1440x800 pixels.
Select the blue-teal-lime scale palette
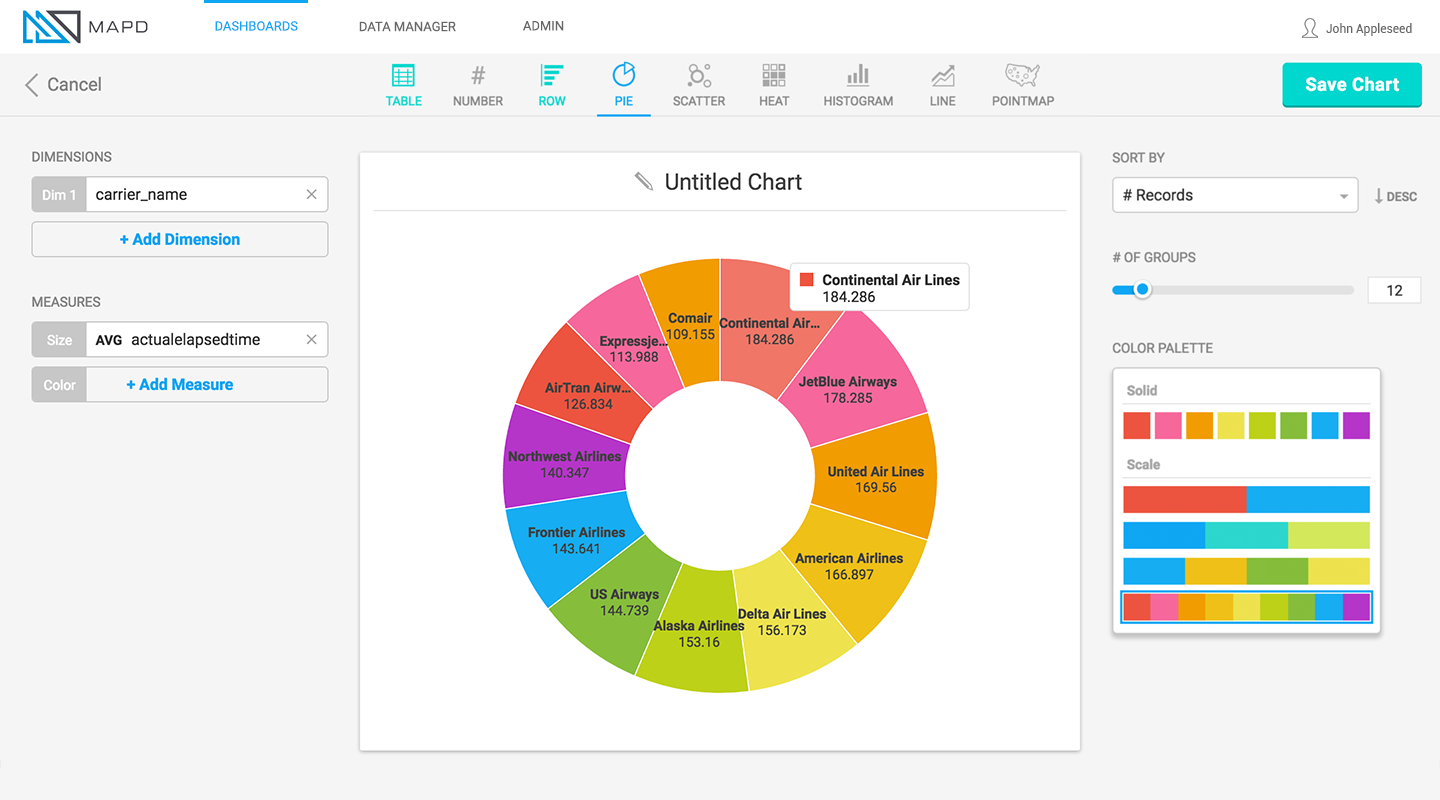pyautogui.click(x=1246, y=535)
